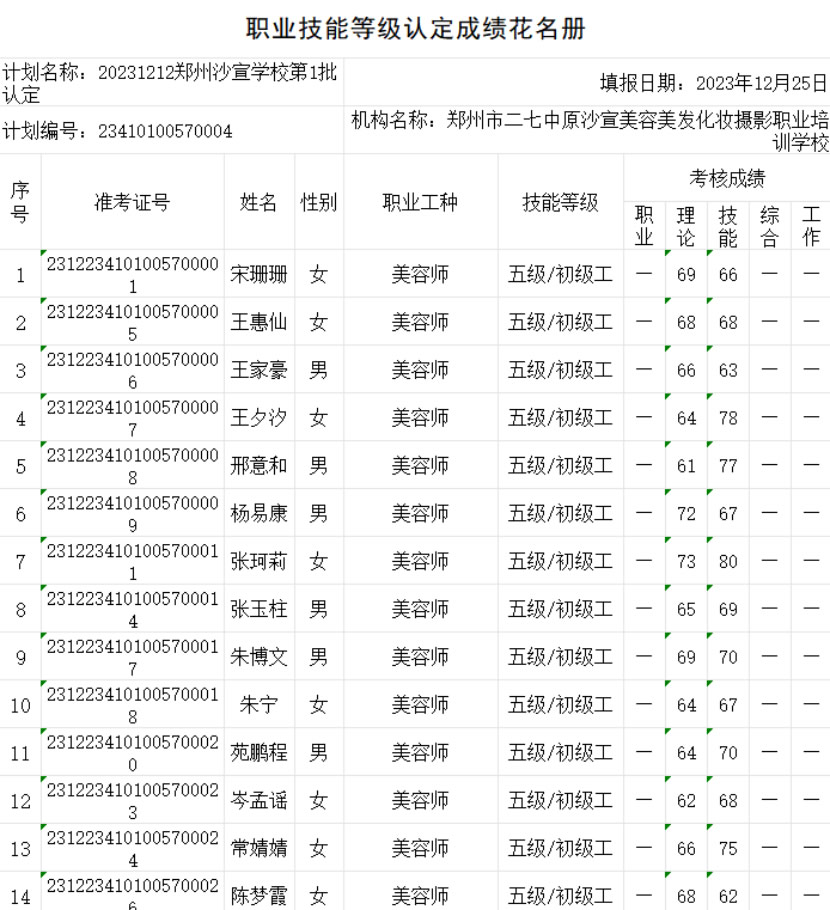The height and width of the screenshot is (910, 830).
Task: Select the 准考证号 column header
Action: (132, 202)
